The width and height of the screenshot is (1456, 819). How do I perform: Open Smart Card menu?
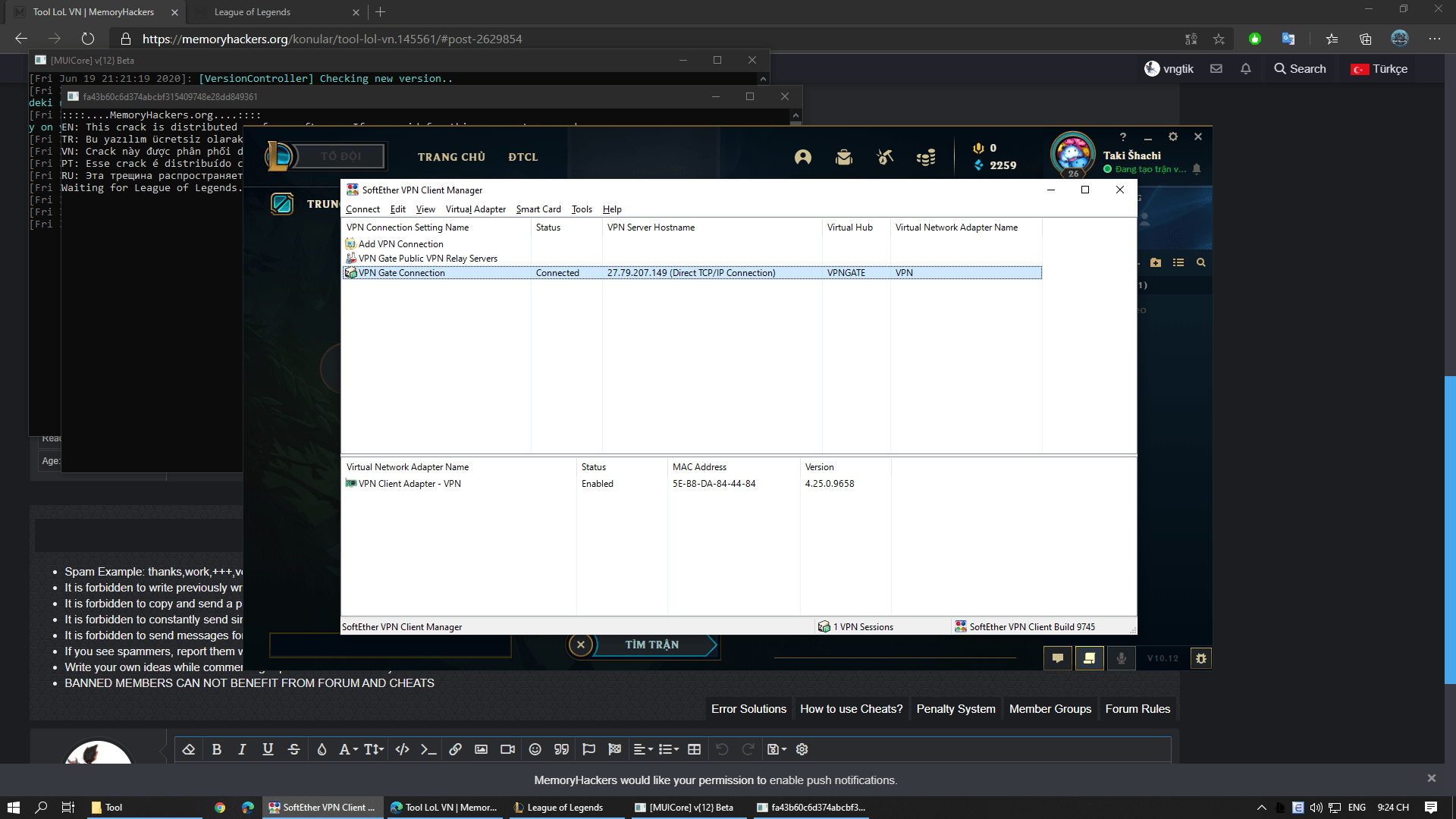538,209
